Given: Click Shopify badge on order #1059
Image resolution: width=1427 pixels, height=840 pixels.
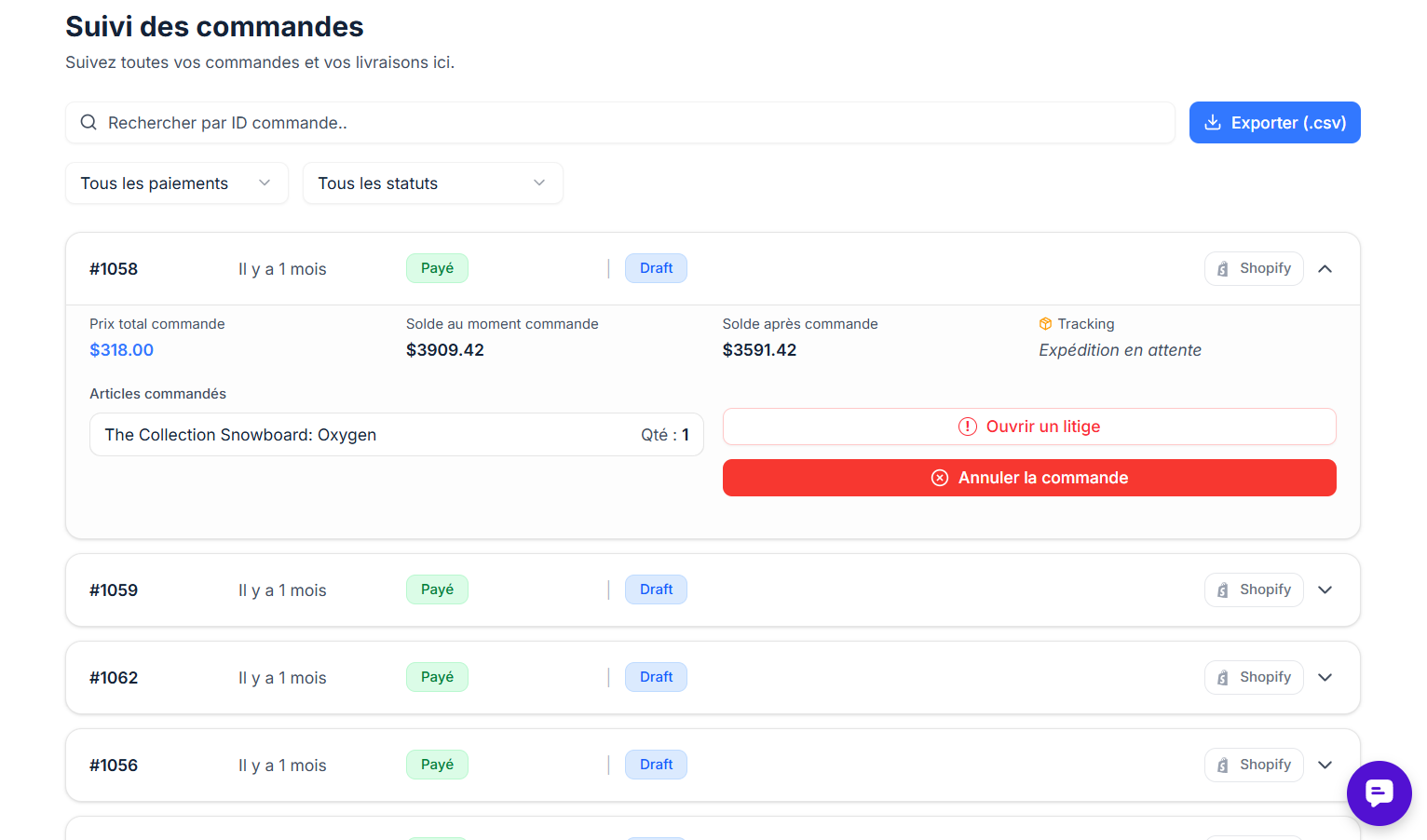Looking at the screenshot, I should 1254,589.
